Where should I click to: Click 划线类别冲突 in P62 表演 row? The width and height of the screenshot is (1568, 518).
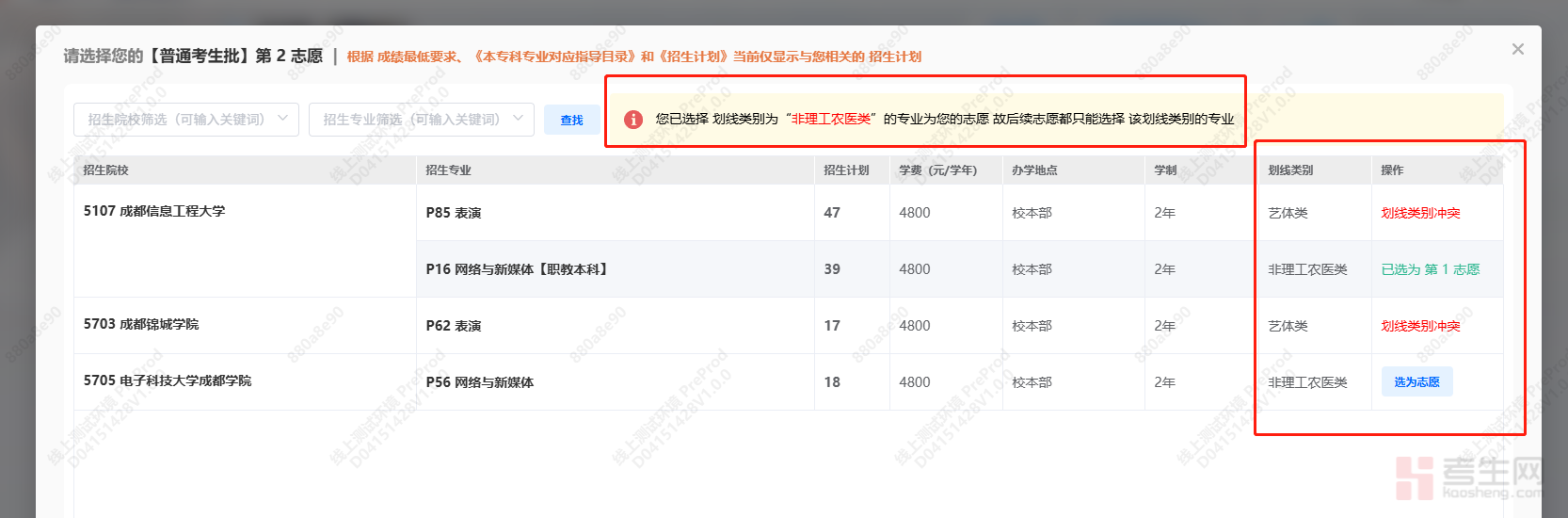pyautogui.click(x=1420, y=326)
